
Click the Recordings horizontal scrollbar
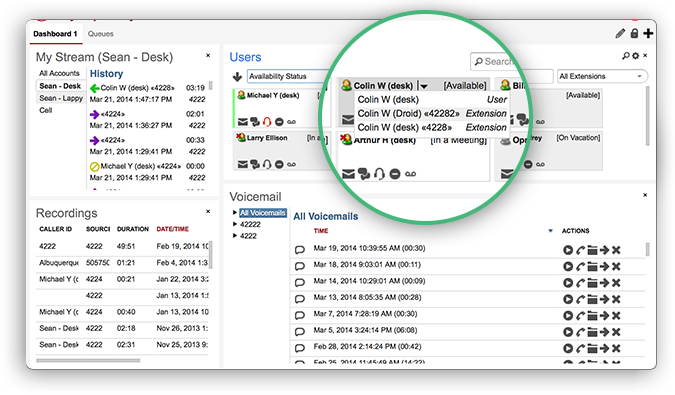point(88,361)
